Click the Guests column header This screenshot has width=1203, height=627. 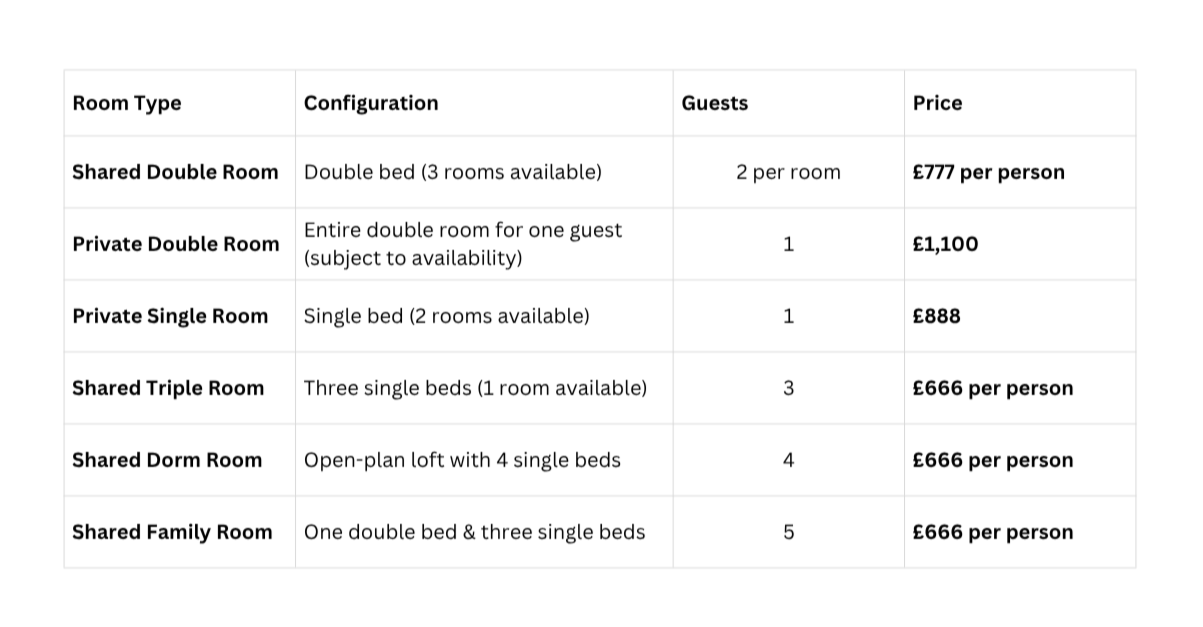point(715,103)
